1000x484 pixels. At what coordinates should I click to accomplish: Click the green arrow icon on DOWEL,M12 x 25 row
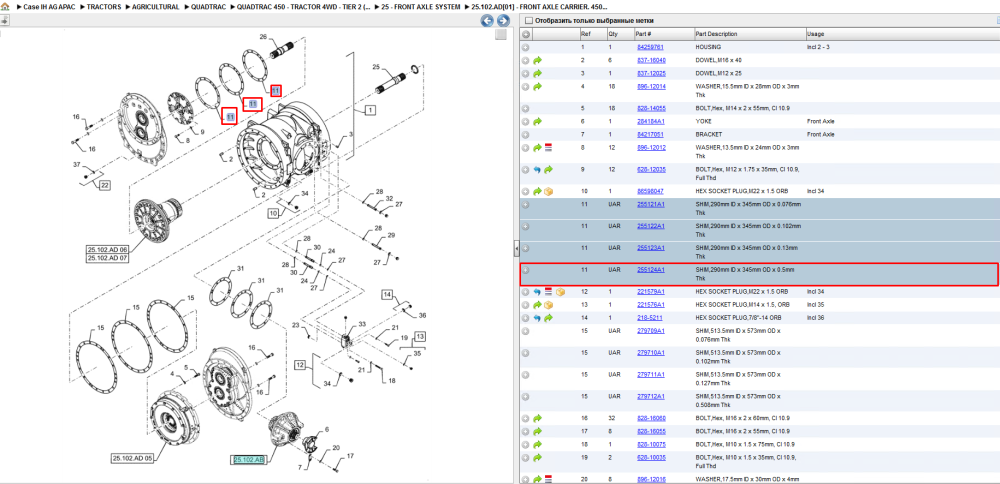(x=537, y=73)
